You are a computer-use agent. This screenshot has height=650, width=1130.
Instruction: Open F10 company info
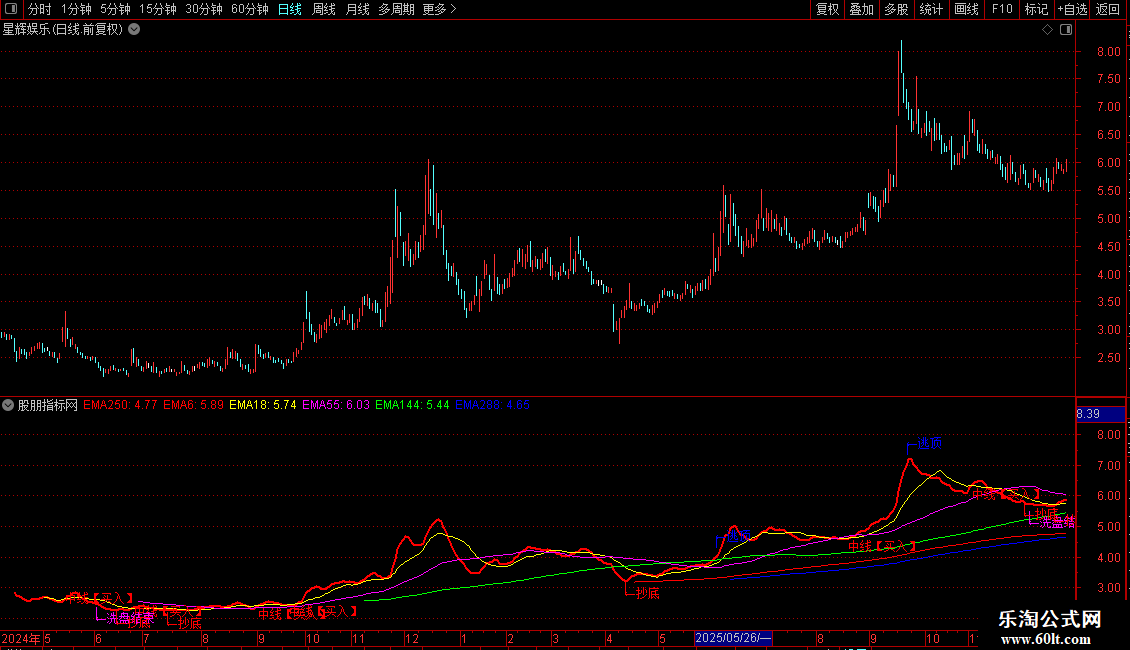(1002, 9)
